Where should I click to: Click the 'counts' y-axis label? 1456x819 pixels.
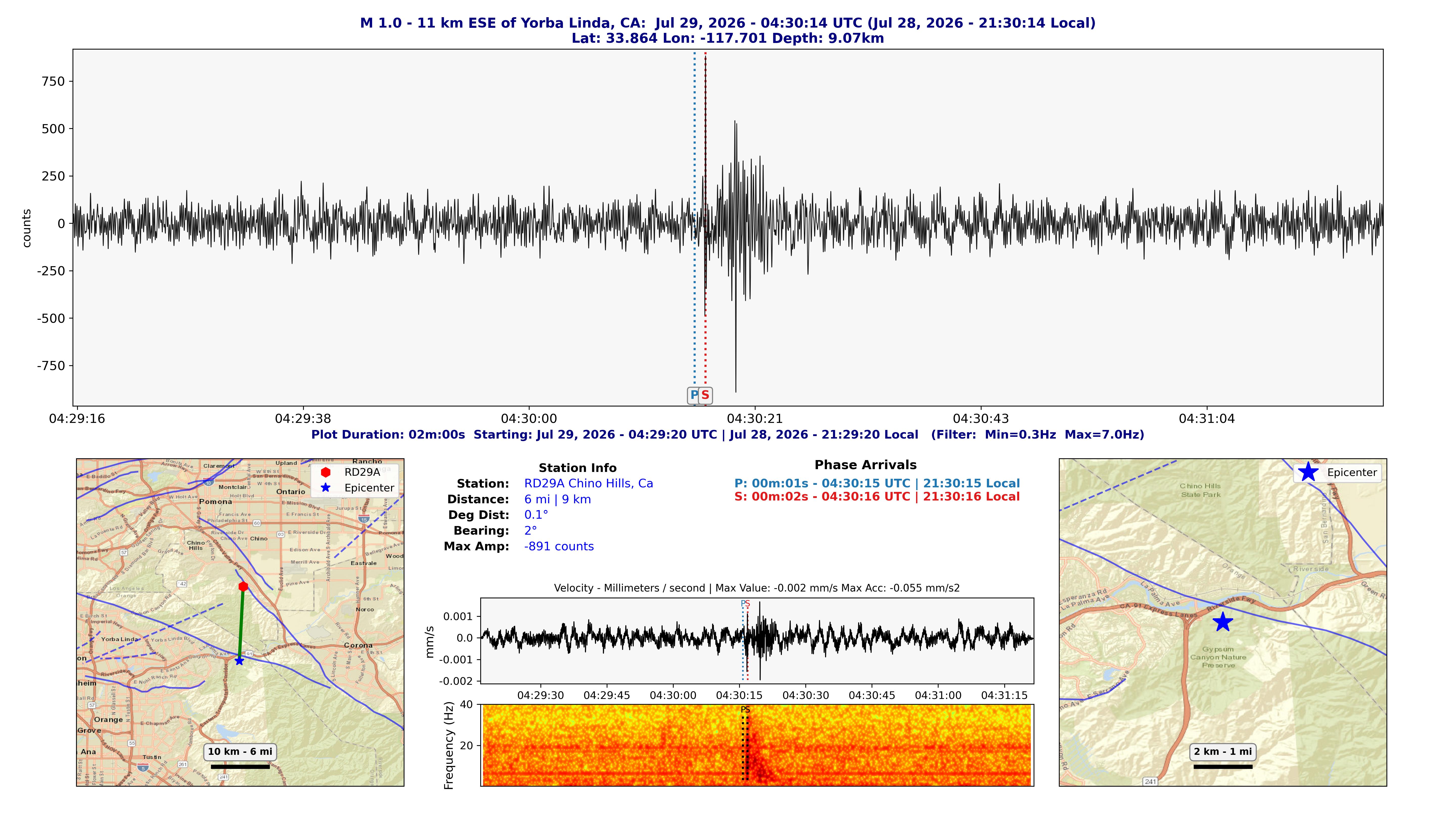coord(27,228)
